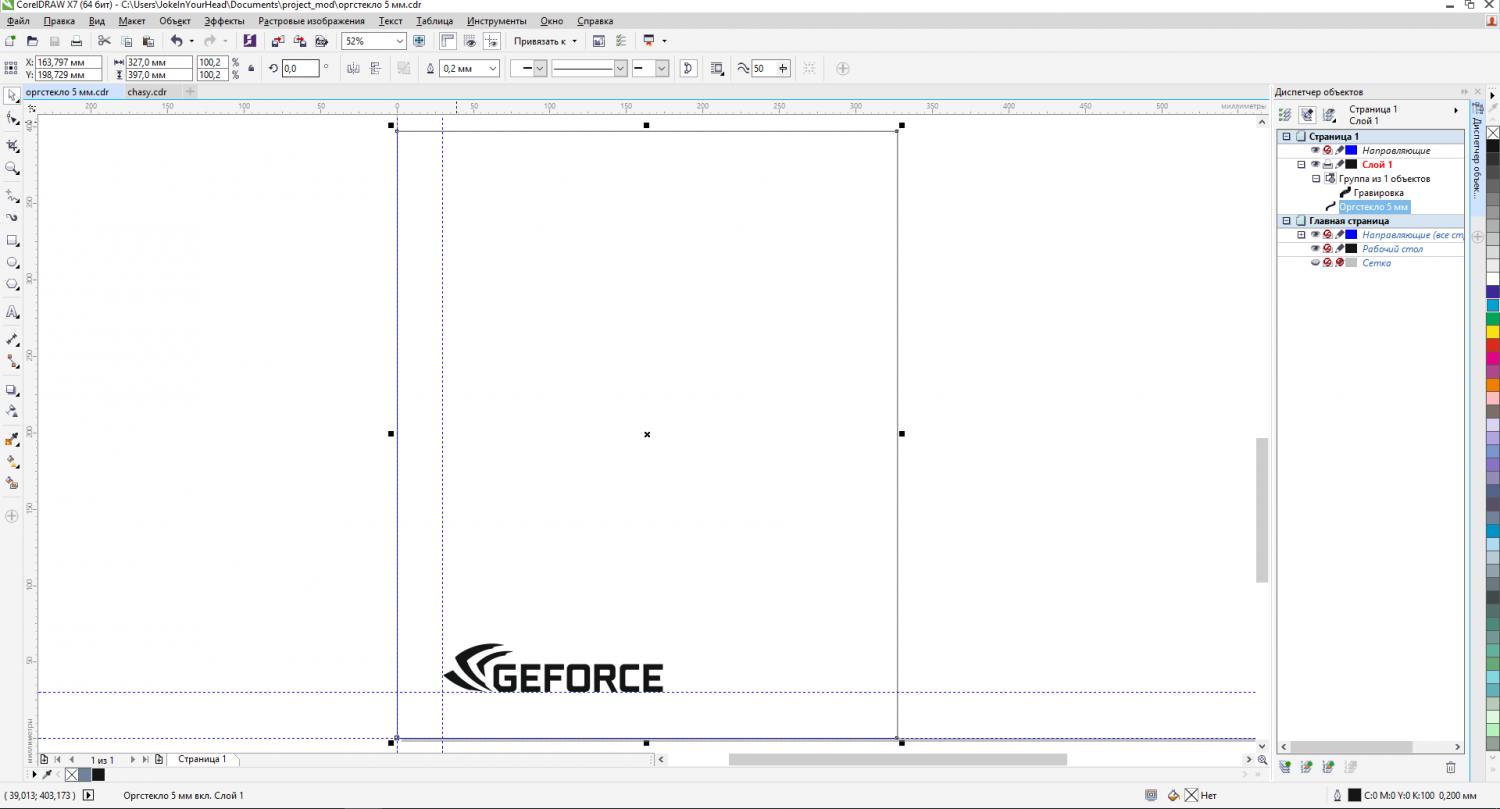The height and width of the screenshot is (809, 1500).
Task: Collapse the Группа из 1 объектов node
Action: click(1316, 178)
